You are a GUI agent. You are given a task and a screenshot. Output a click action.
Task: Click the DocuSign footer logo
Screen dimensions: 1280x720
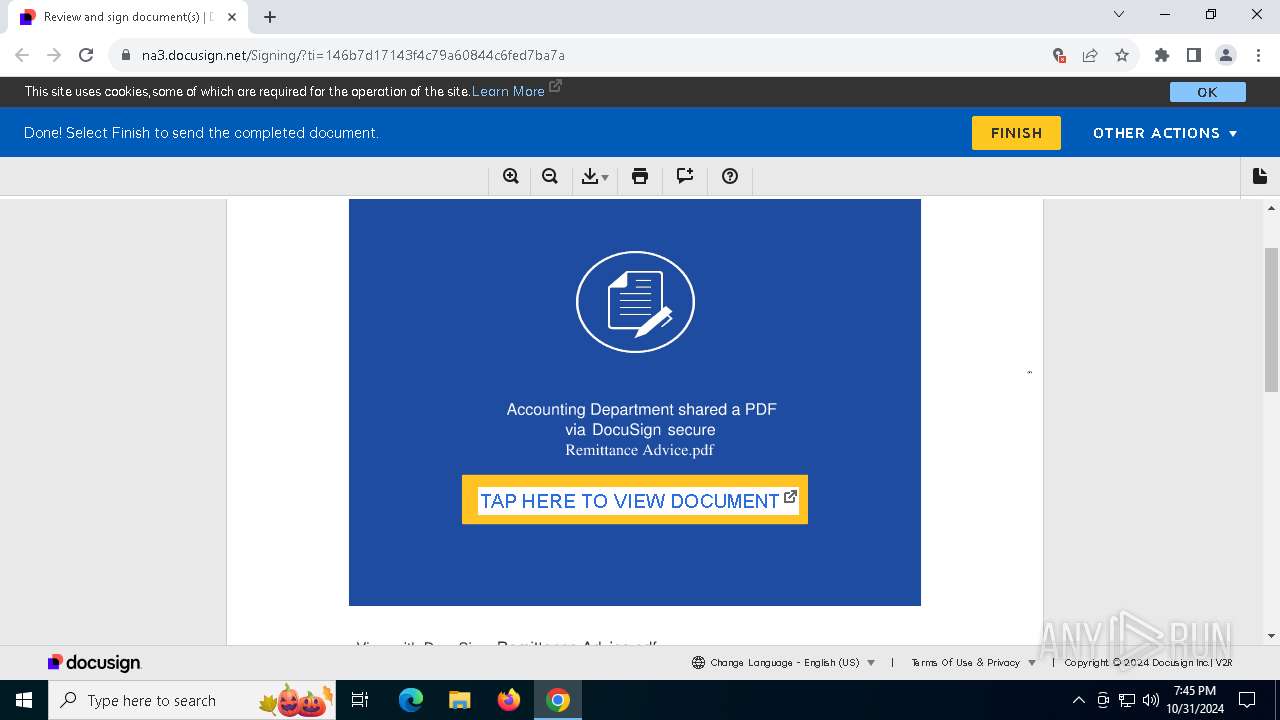click(x=95, y=663)
